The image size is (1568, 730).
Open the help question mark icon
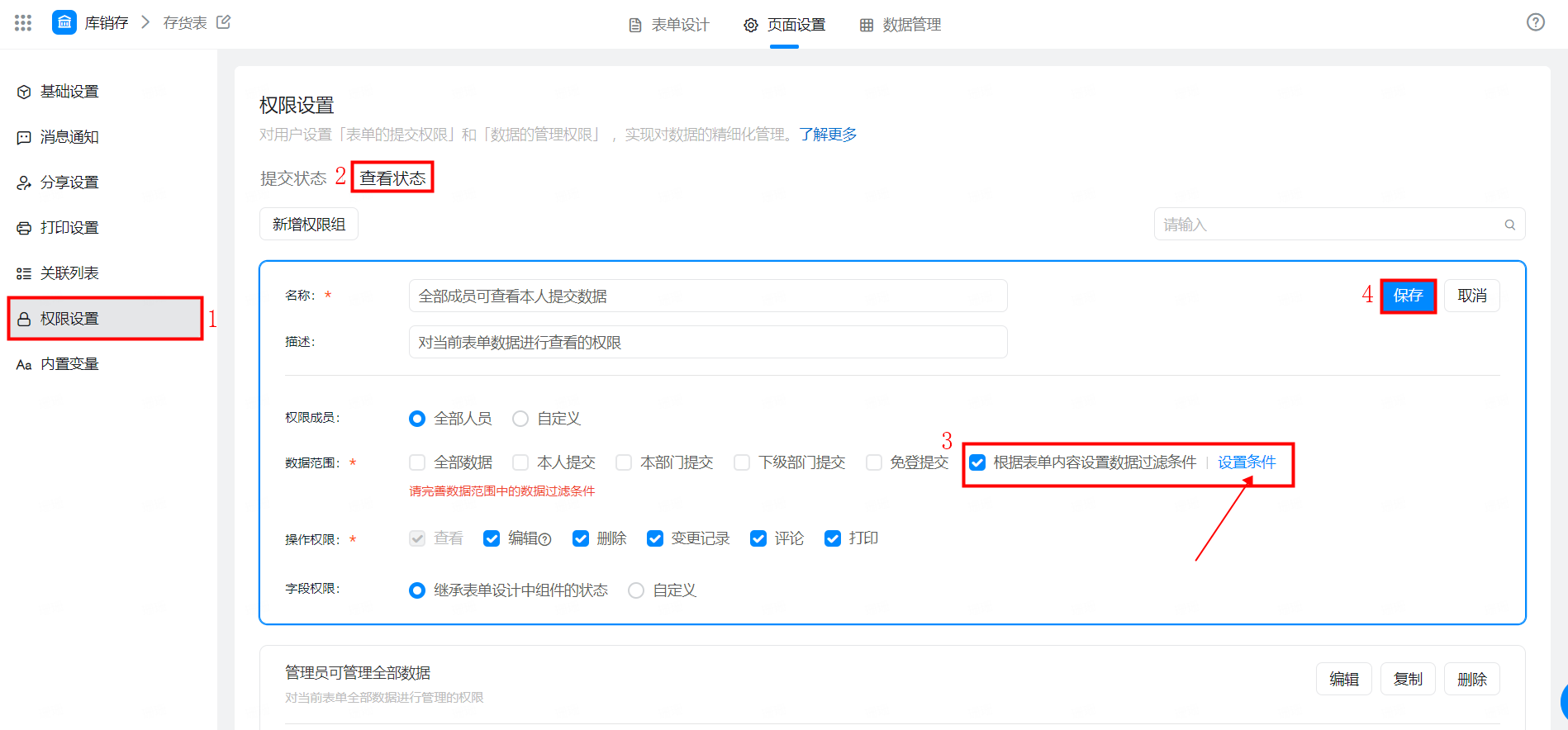(1535, 22)
